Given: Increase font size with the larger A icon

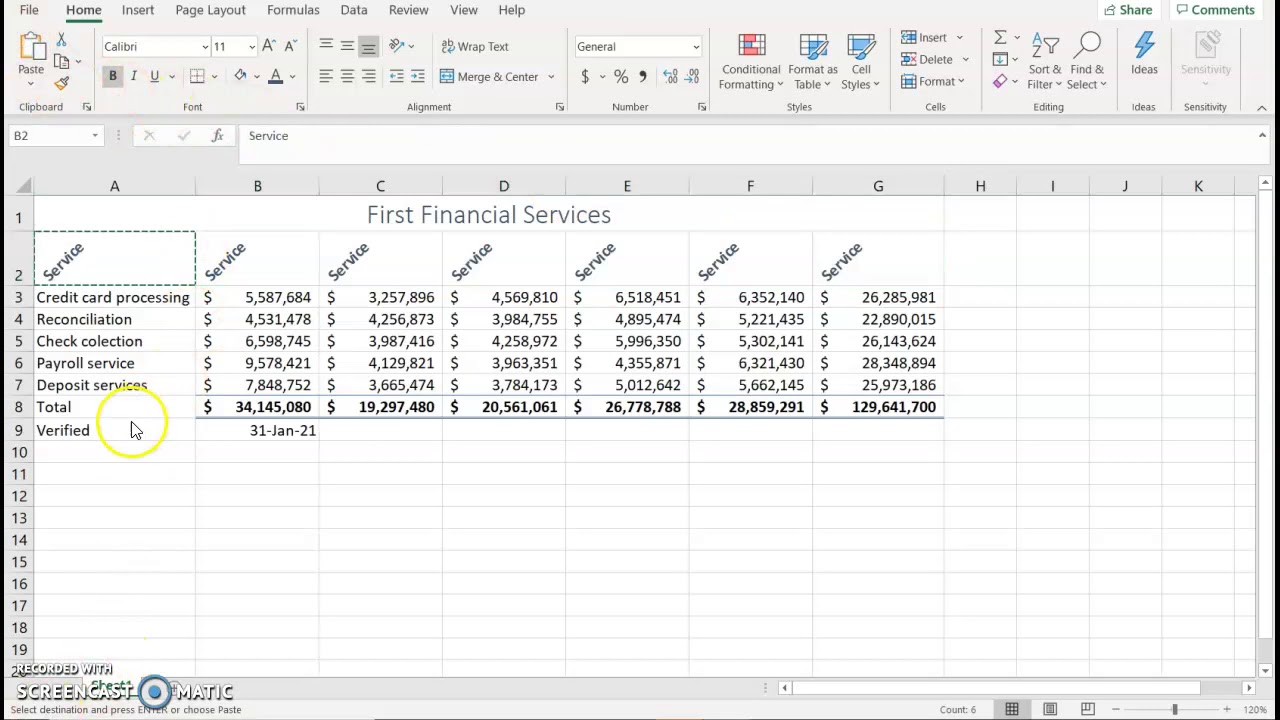Looking at the screenshot, I should 269,46.
